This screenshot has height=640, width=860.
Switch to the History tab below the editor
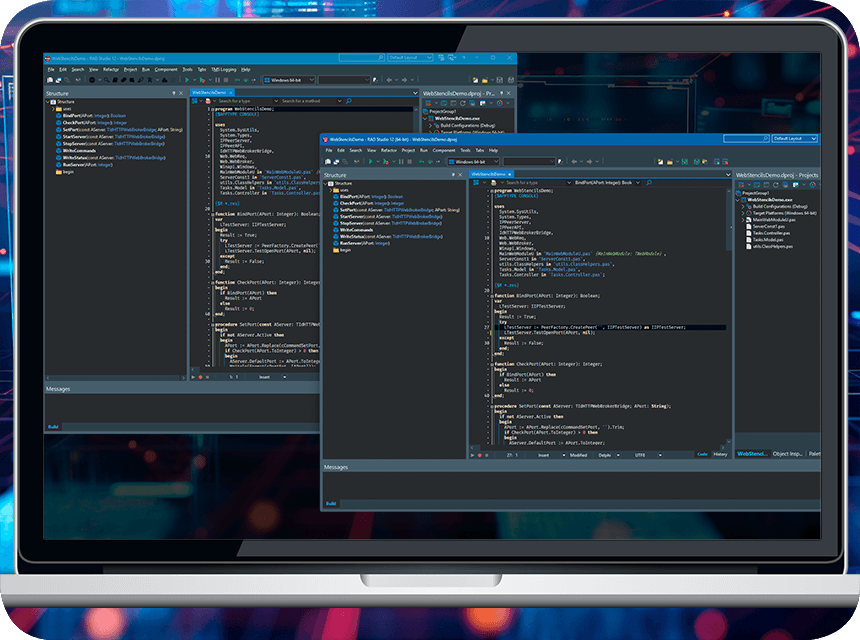point(718,453)
